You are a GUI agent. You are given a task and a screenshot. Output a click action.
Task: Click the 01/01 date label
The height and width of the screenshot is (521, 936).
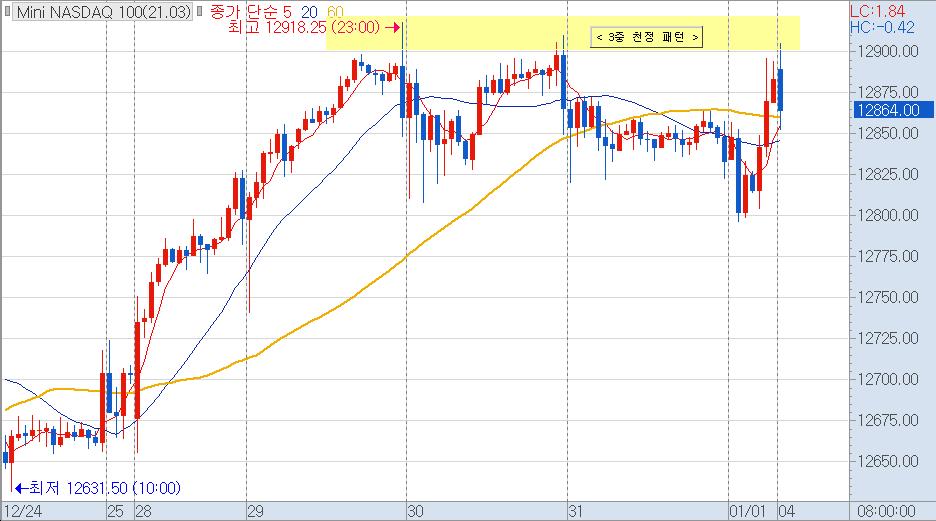(x=747, y=511)
